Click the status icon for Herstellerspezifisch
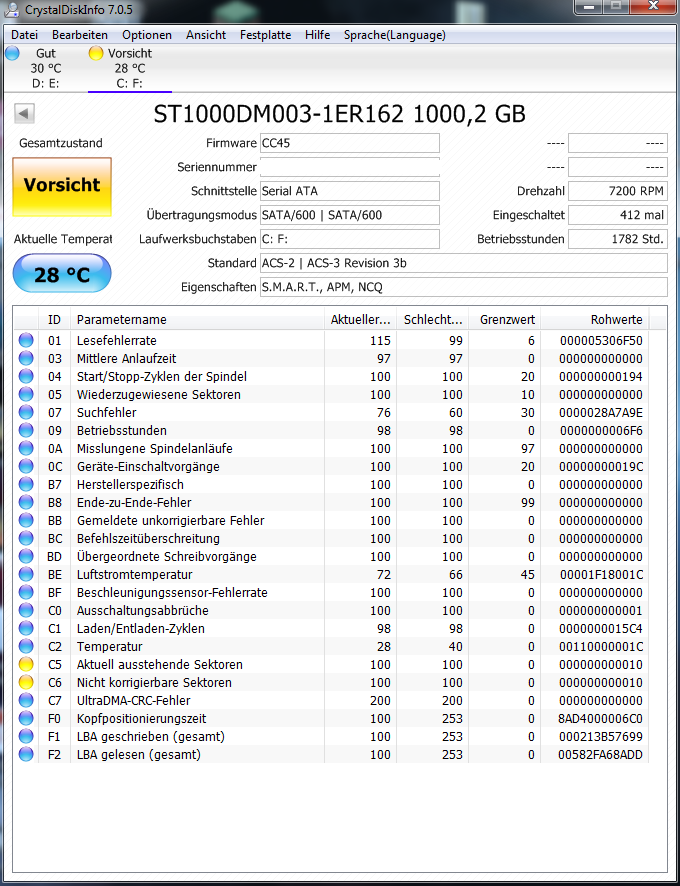This screenshot has width=680, height=886. [x=26, y=485]
